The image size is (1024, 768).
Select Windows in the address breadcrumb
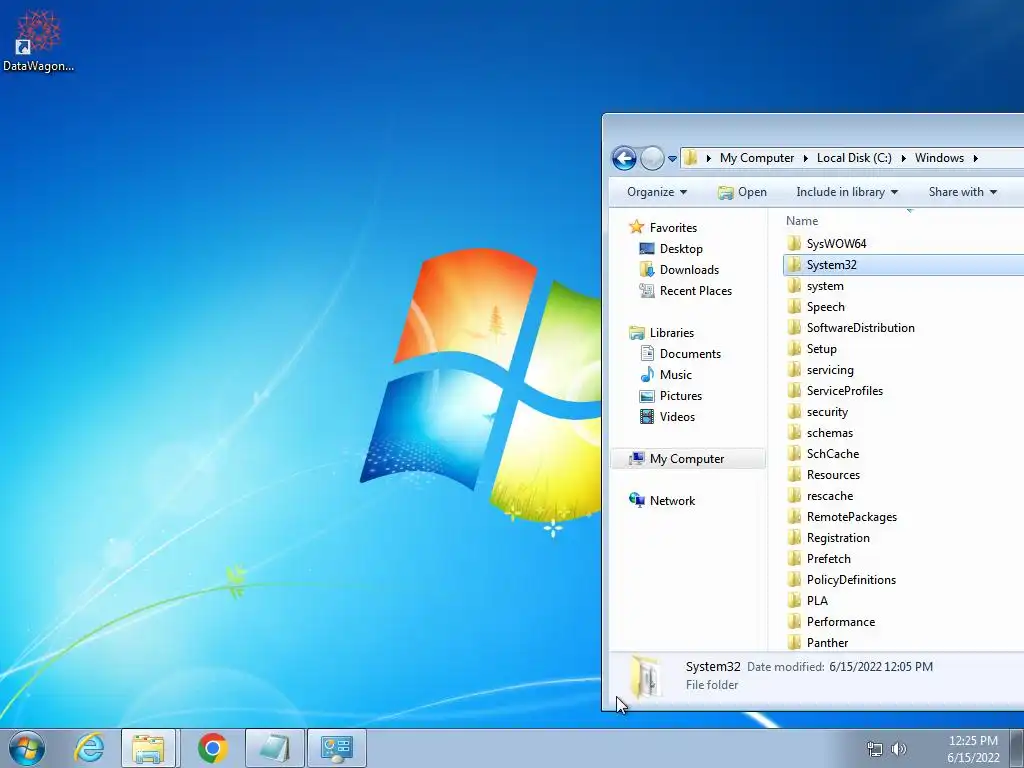pos(939,158)
